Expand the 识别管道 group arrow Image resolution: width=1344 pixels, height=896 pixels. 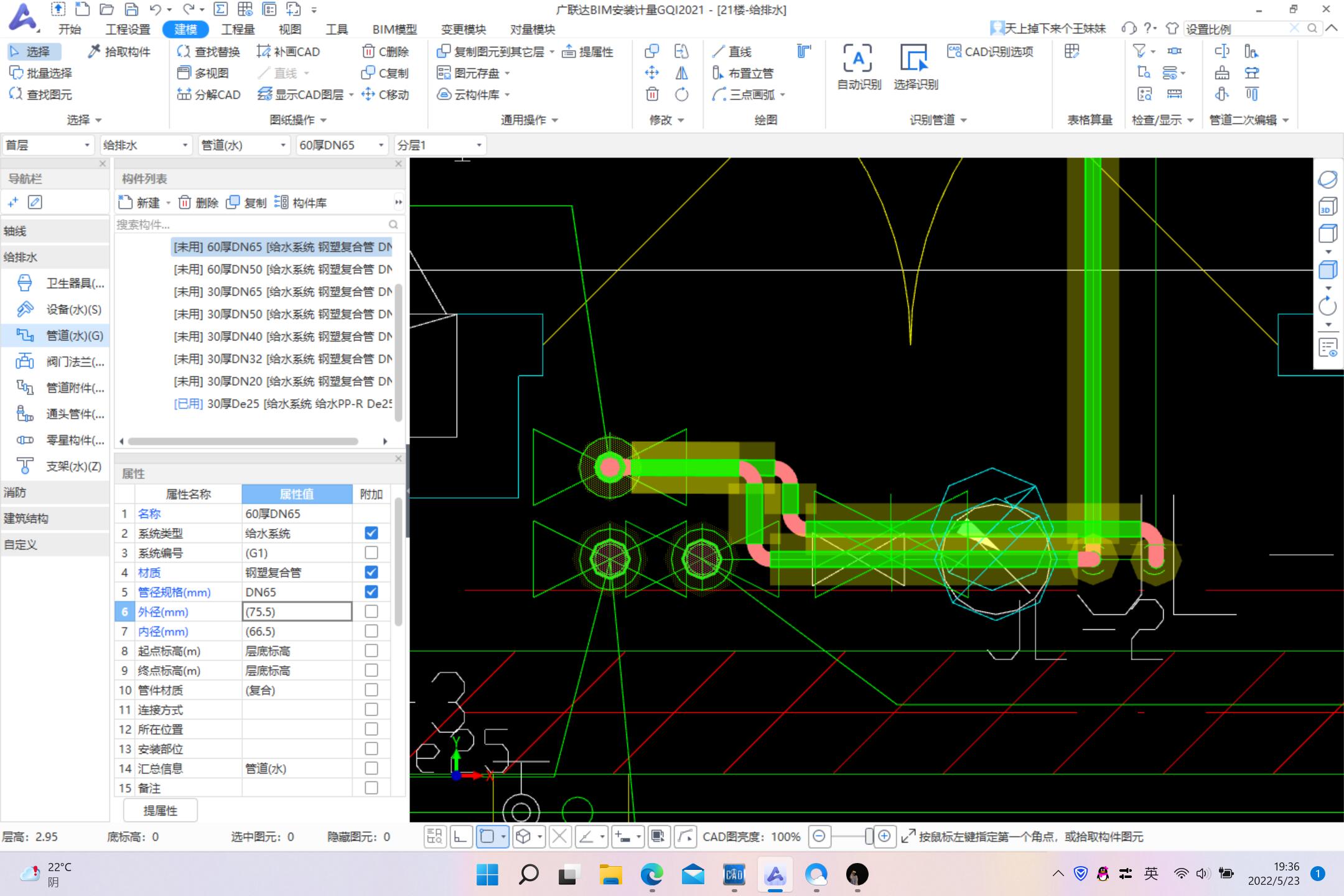point(964,120)
